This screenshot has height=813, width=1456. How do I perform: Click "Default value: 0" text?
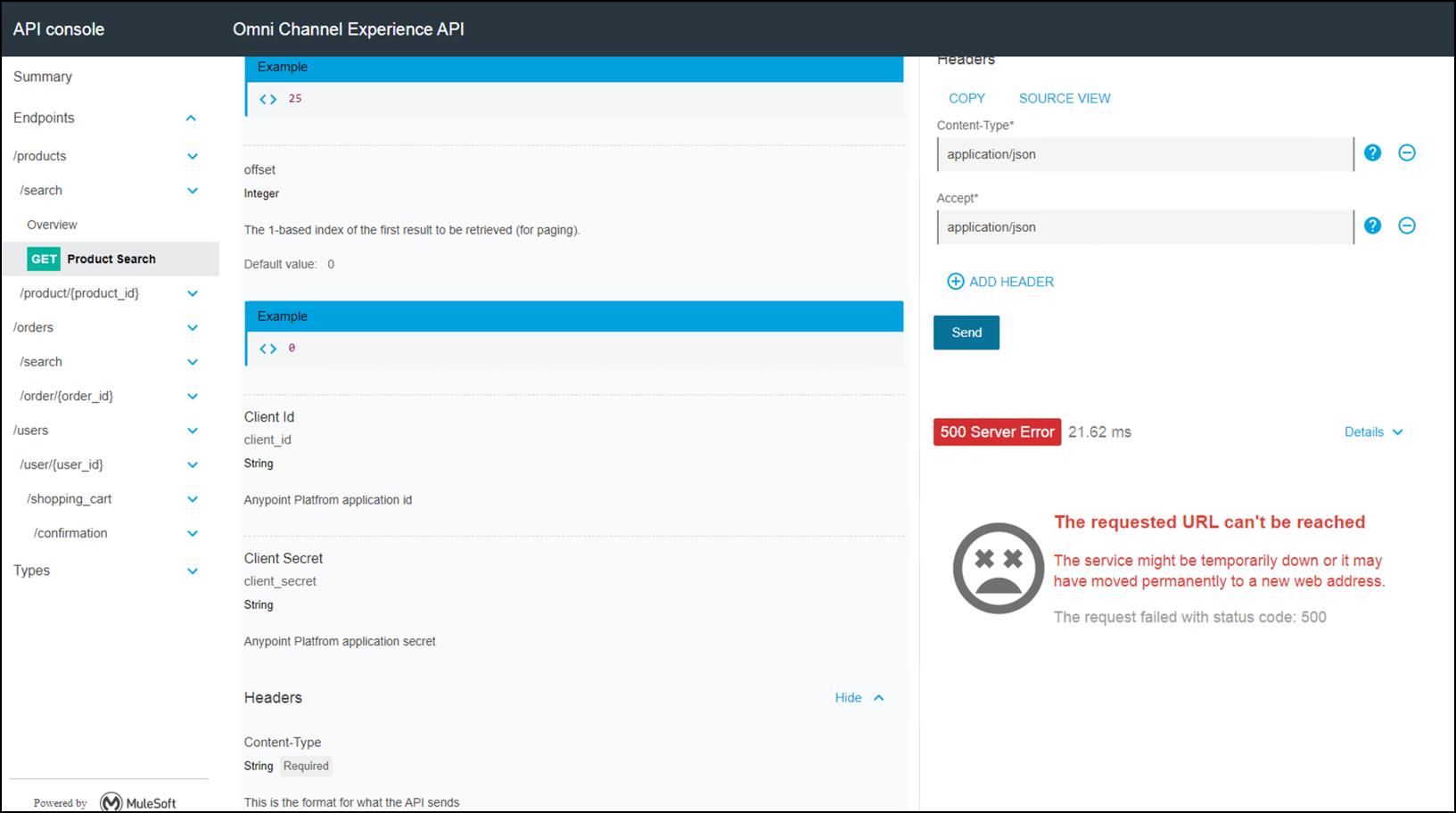point(289,265)
